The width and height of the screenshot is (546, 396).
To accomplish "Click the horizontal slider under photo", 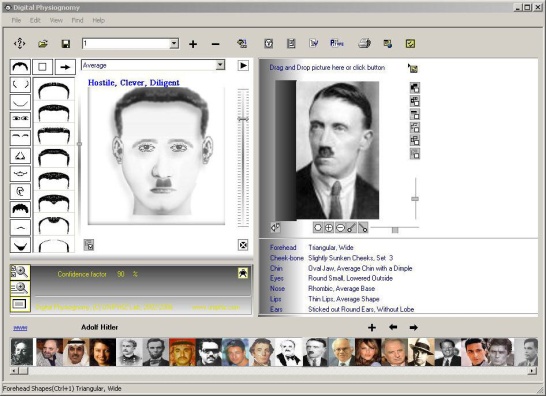I will point(395,229).
